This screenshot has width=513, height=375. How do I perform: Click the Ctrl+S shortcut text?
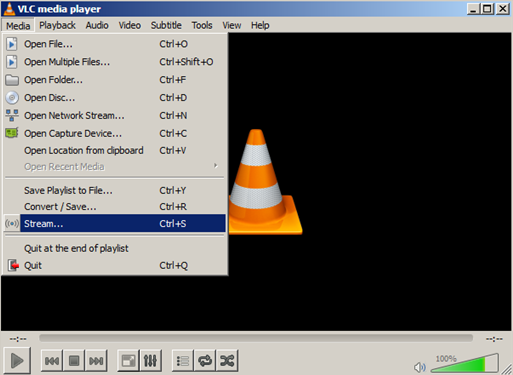(x=173, y=223)
